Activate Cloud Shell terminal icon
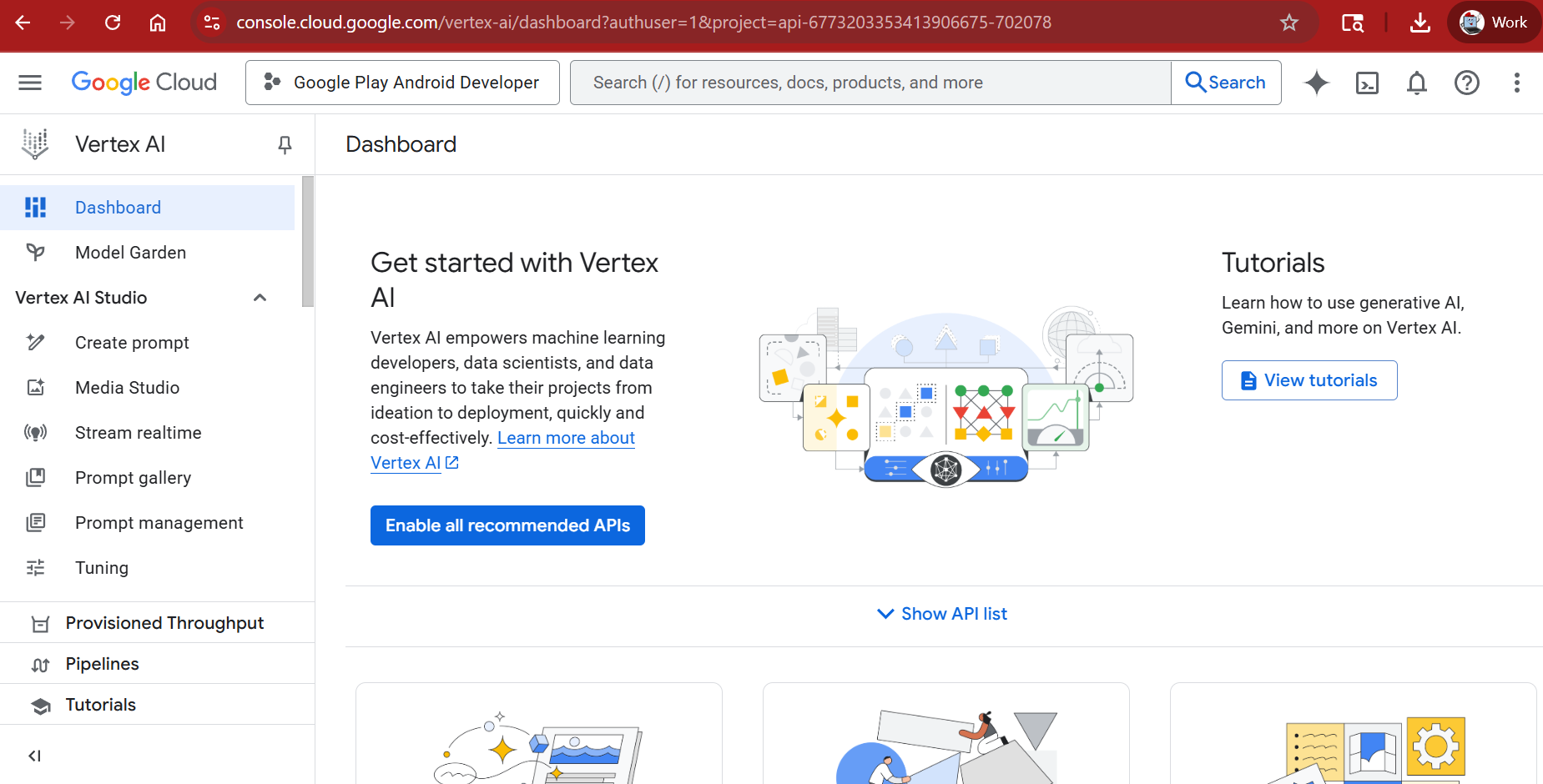Viewport: 1543px width, 784px height. point(1367,83)
